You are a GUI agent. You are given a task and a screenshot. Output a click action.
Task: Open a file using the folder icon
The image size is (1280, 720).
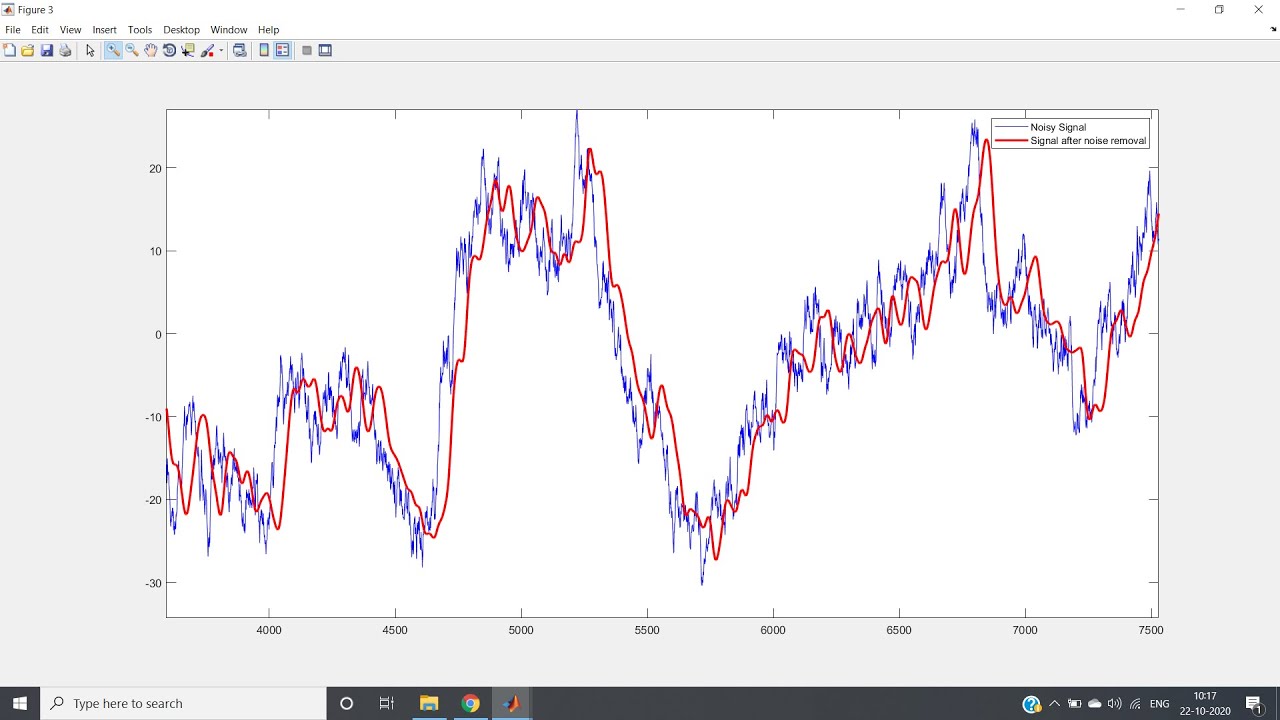(28, 50)
